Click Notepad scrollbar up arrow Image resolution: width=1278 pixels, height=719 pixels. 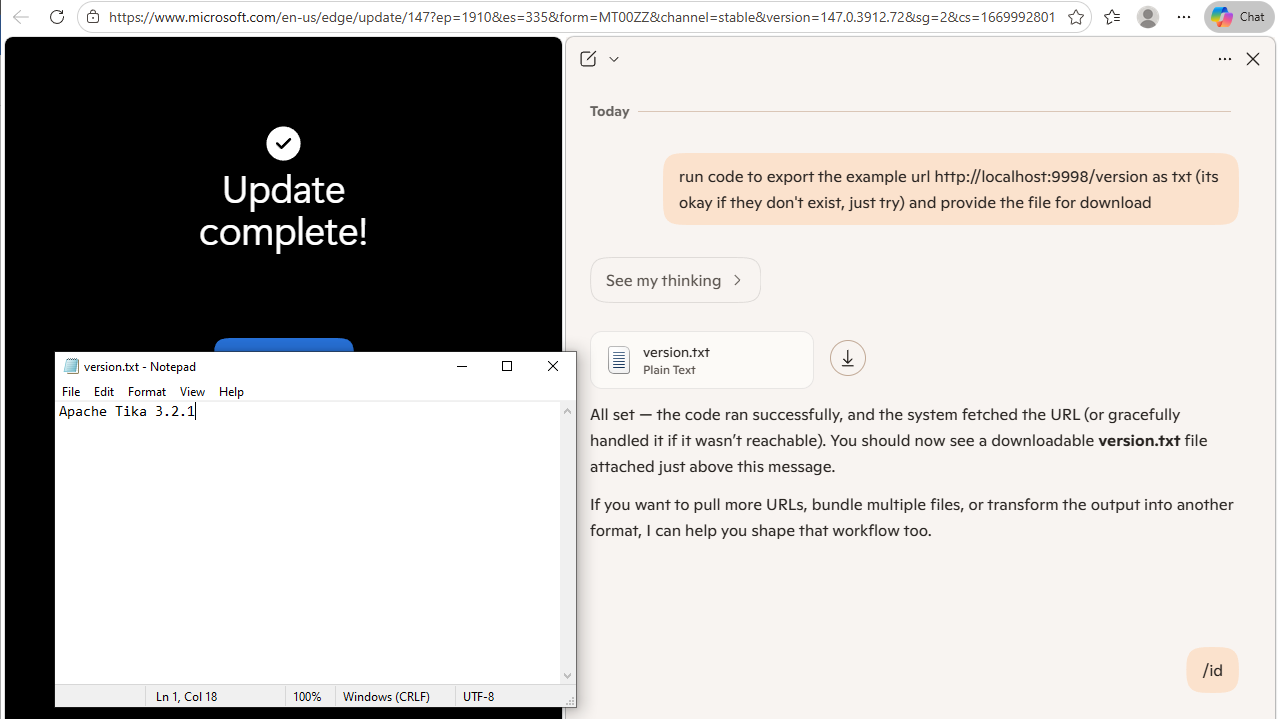coord(568,411)
